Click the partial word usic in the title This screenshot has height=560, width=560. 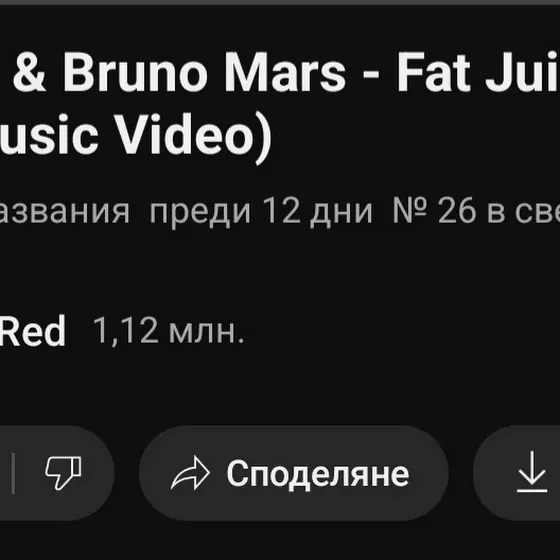pyautogui.click(x=49, y=134)
